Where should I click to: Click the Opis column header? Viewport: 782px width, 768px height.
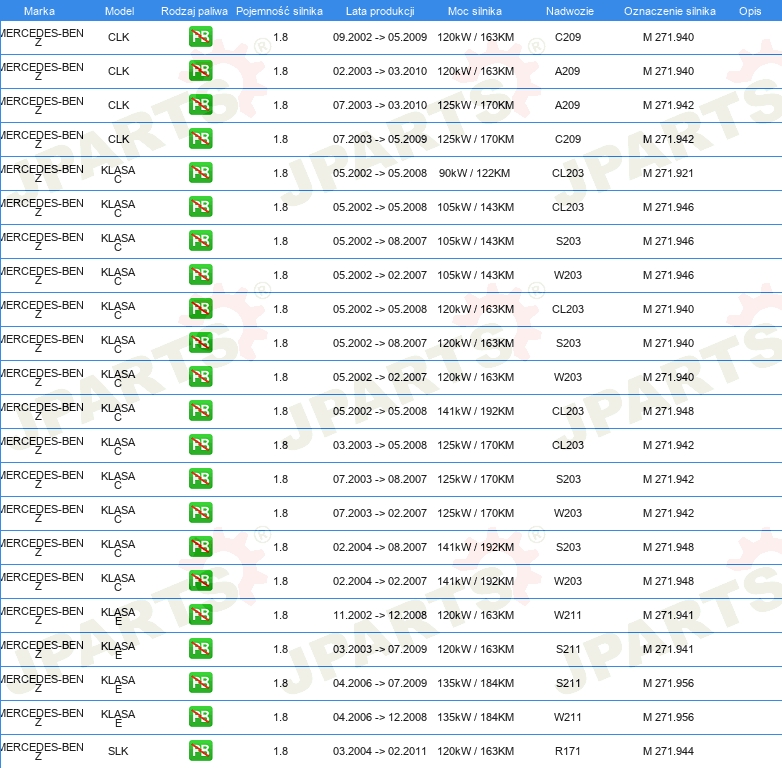[749, 11]
